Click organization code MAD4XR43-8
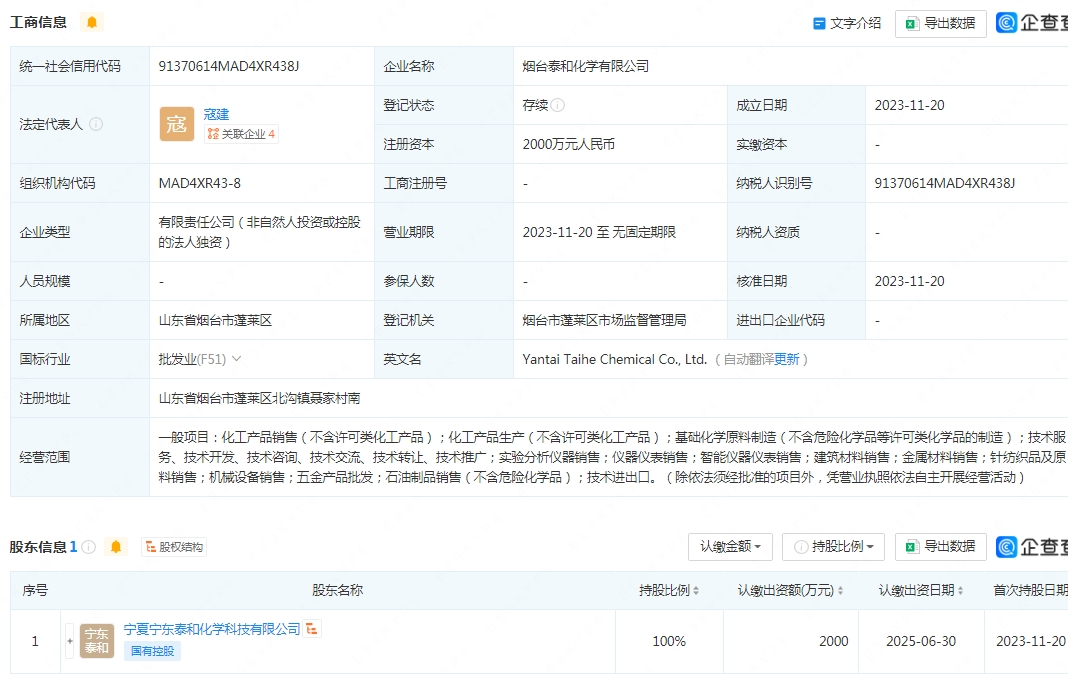1068x675 pixels. 200,183
